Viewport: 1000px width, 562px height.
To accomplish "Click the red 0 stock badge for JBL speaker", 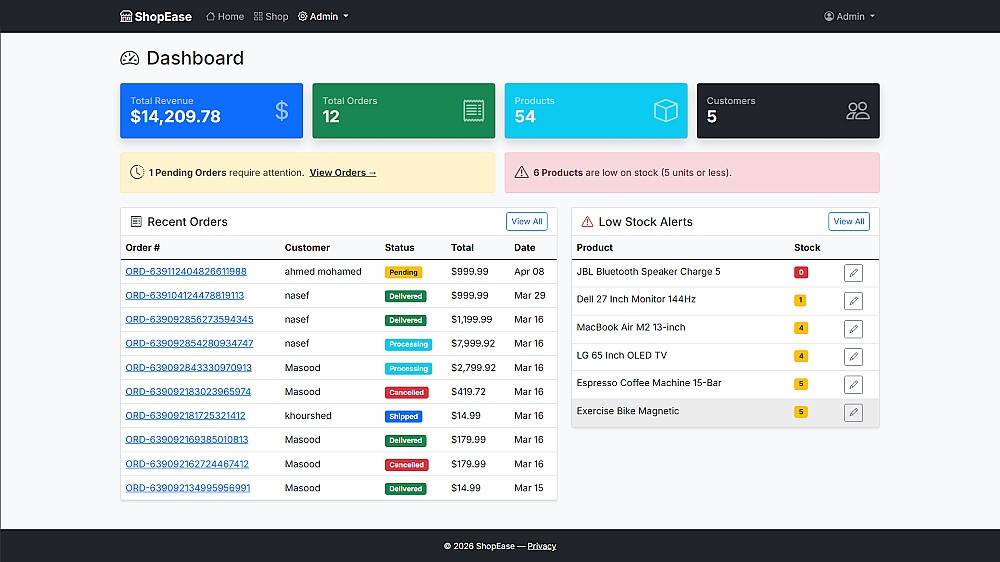I will pyautogui.click(x=801, y=272).
